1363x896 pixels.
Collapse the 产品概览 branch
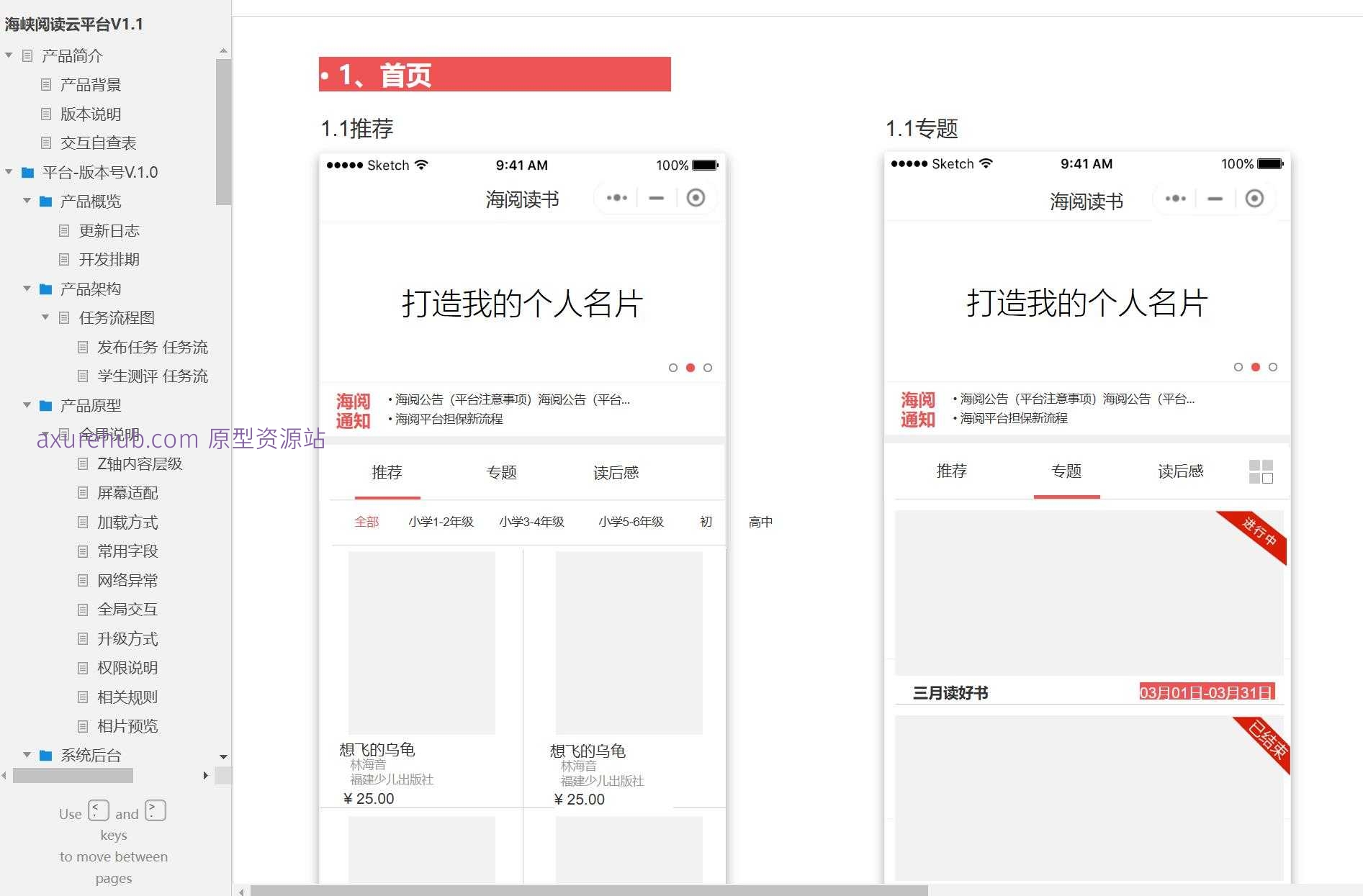point(27,202)
